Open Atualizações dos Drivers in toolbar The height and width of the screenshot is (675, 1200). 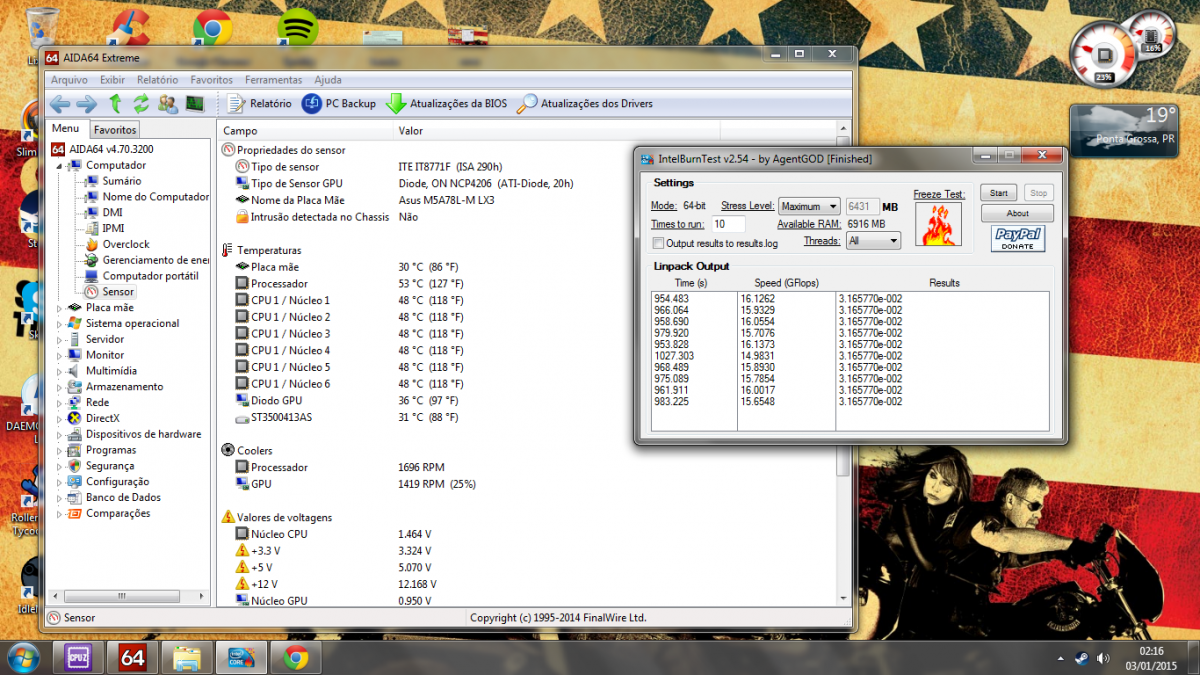[x=585, y=103]
